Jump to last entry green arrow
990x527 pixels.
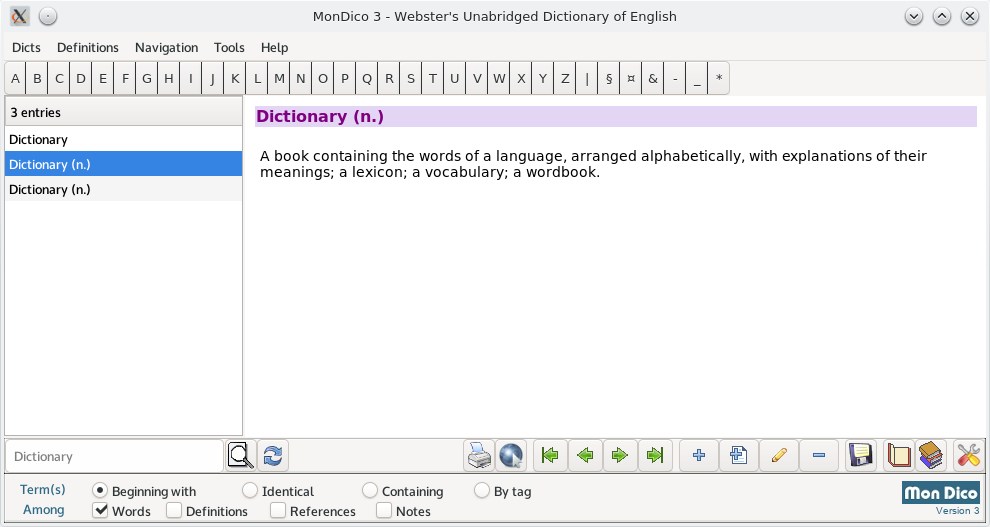click(655, 456)
